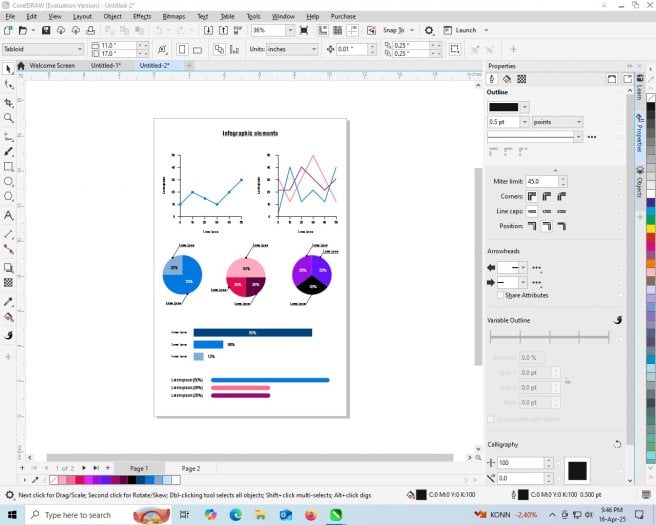Image resolution: width=656 pixels, height=525 pixels.
Task: Switch to the Welcome Screen tab
Action: point(52,65)
